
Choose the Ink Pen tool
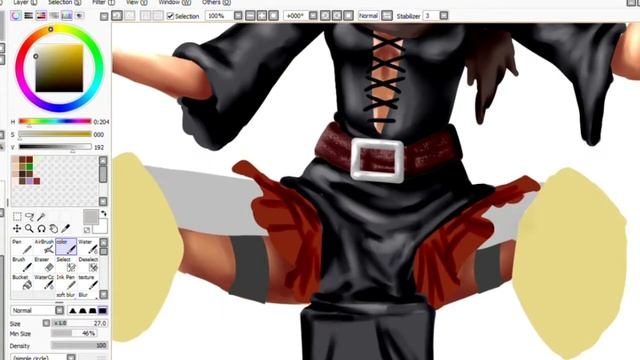(x=66, y=282)
